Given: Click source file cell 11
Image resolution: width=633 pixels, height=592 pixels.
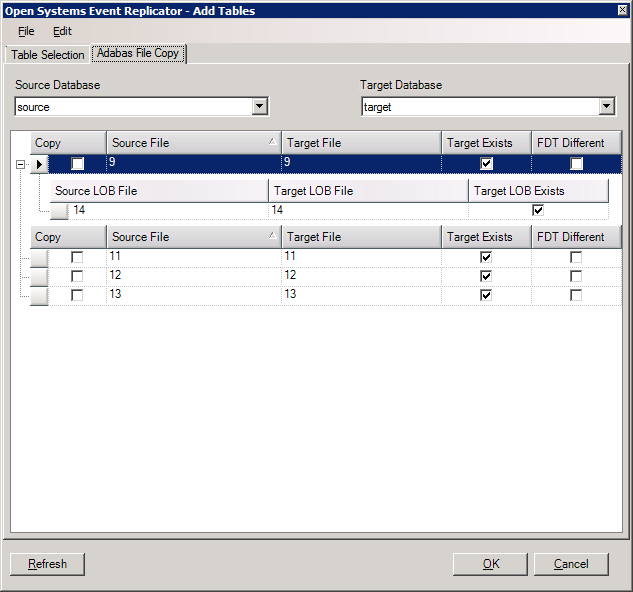Looking at the screenshot, I should (x=194, y=258).
